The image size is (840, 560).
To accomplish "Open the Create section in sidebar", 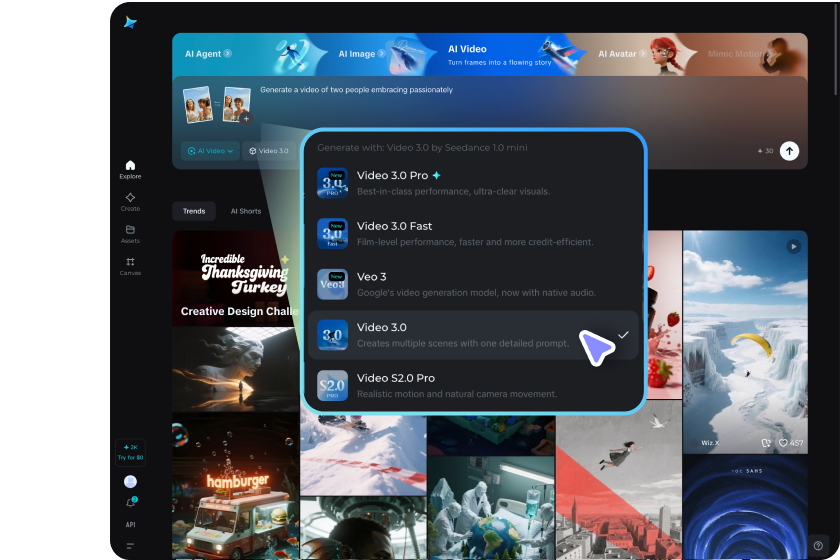I will 130,202.
